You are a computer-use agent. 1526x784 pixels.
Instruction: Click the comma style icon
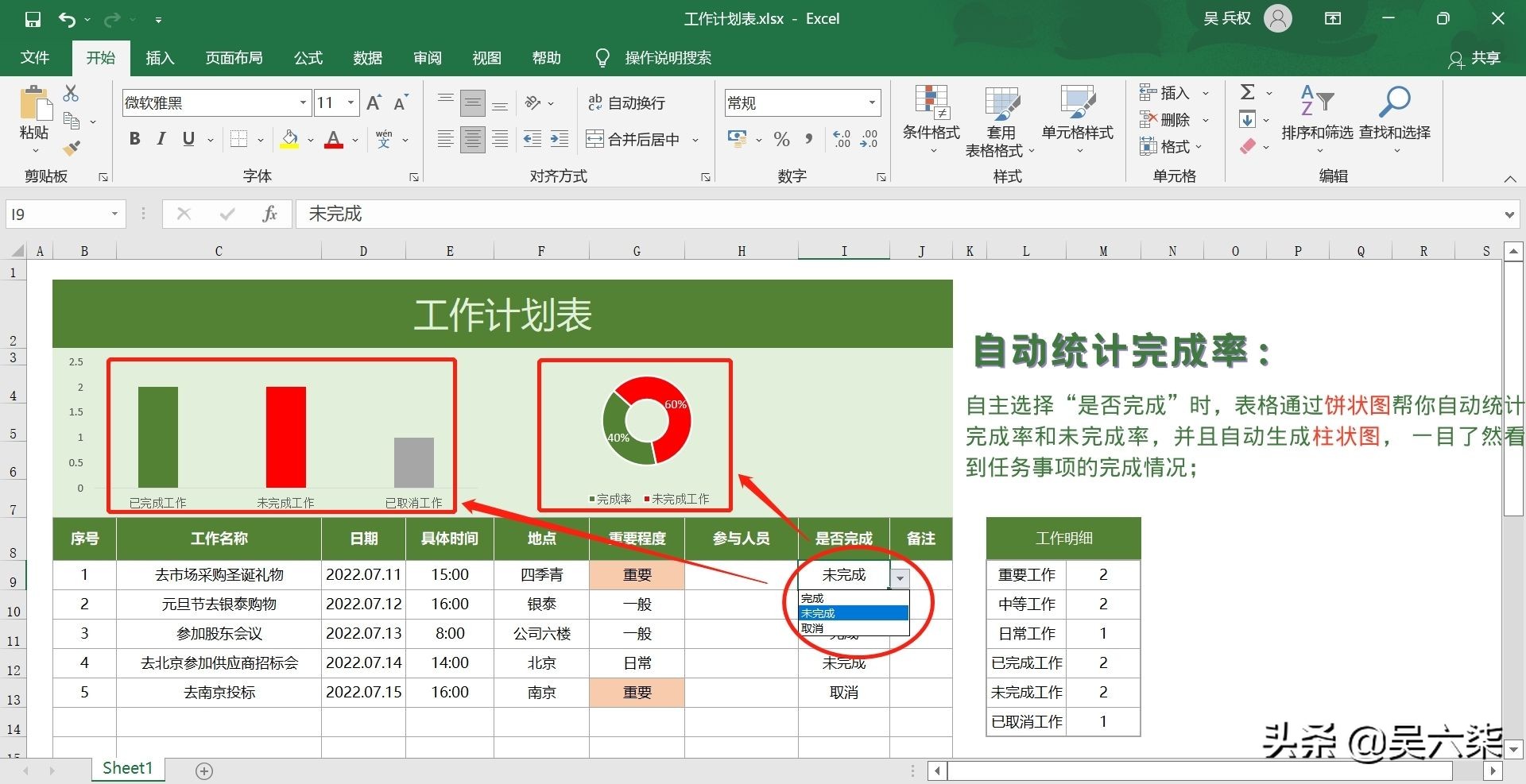pos(809,139)
